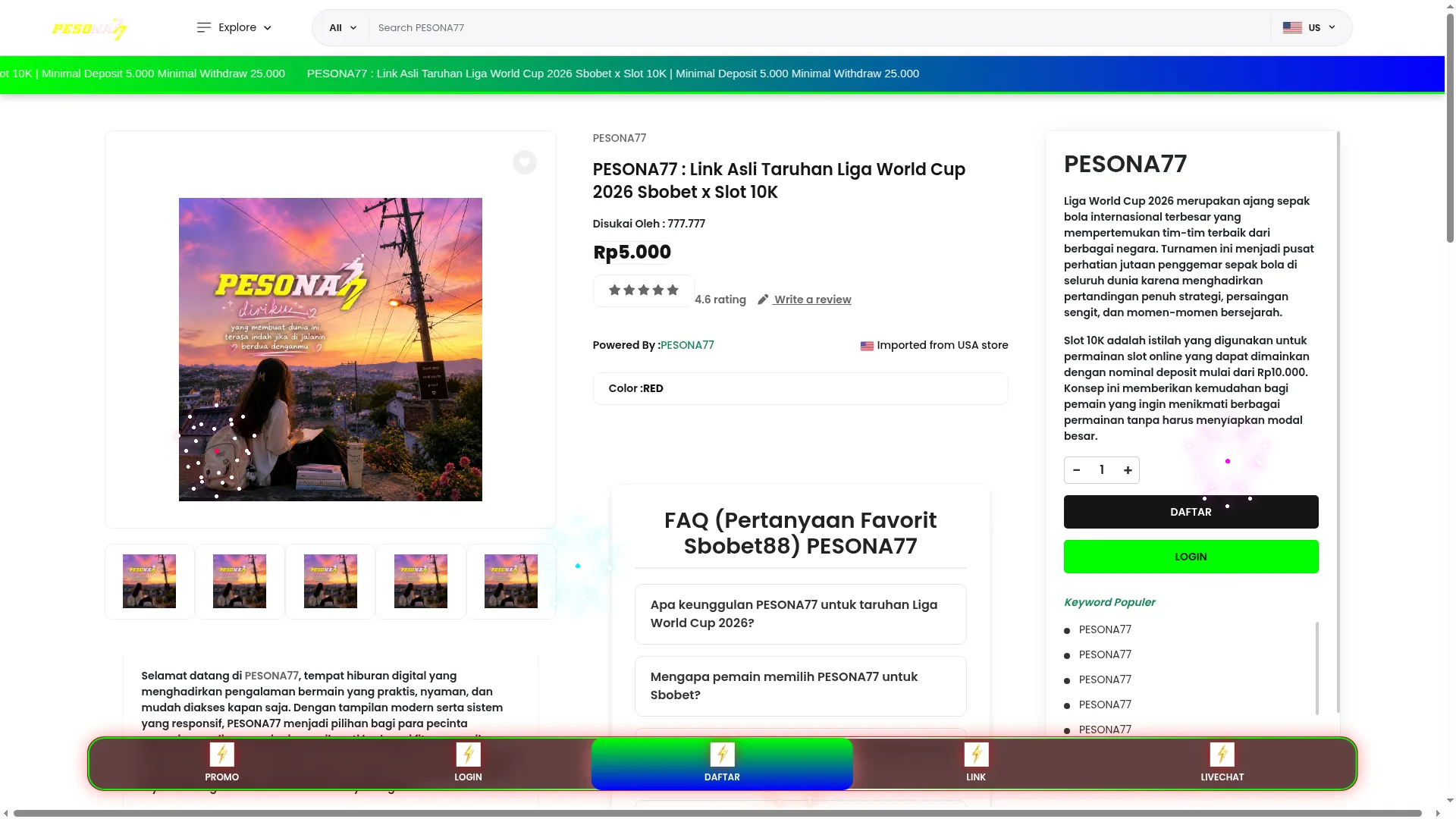Select the second product thumbnail

pos(240,582)
